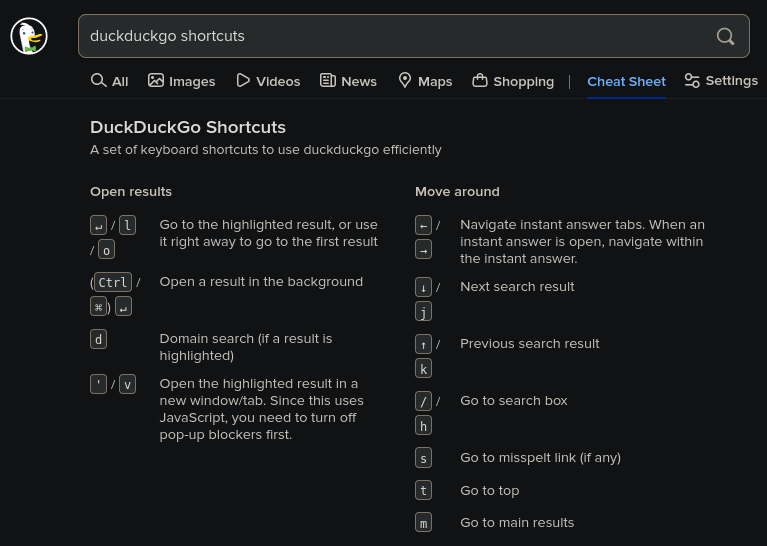The width and height of the screenshot is (767, 546).
Task: Click the 'Previous search result' text
Action: tap(530, 344)
